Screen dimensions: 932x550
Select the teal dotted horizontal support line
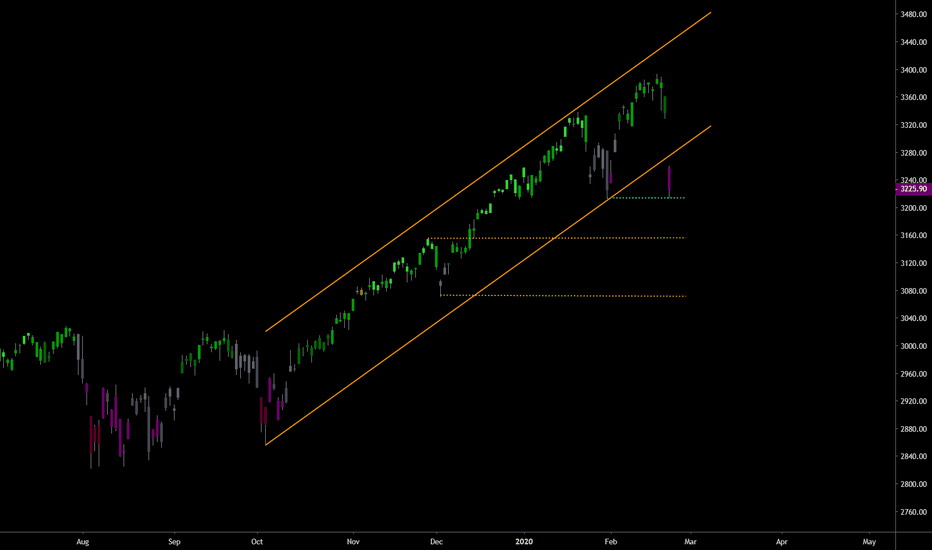tap(648, 197)
